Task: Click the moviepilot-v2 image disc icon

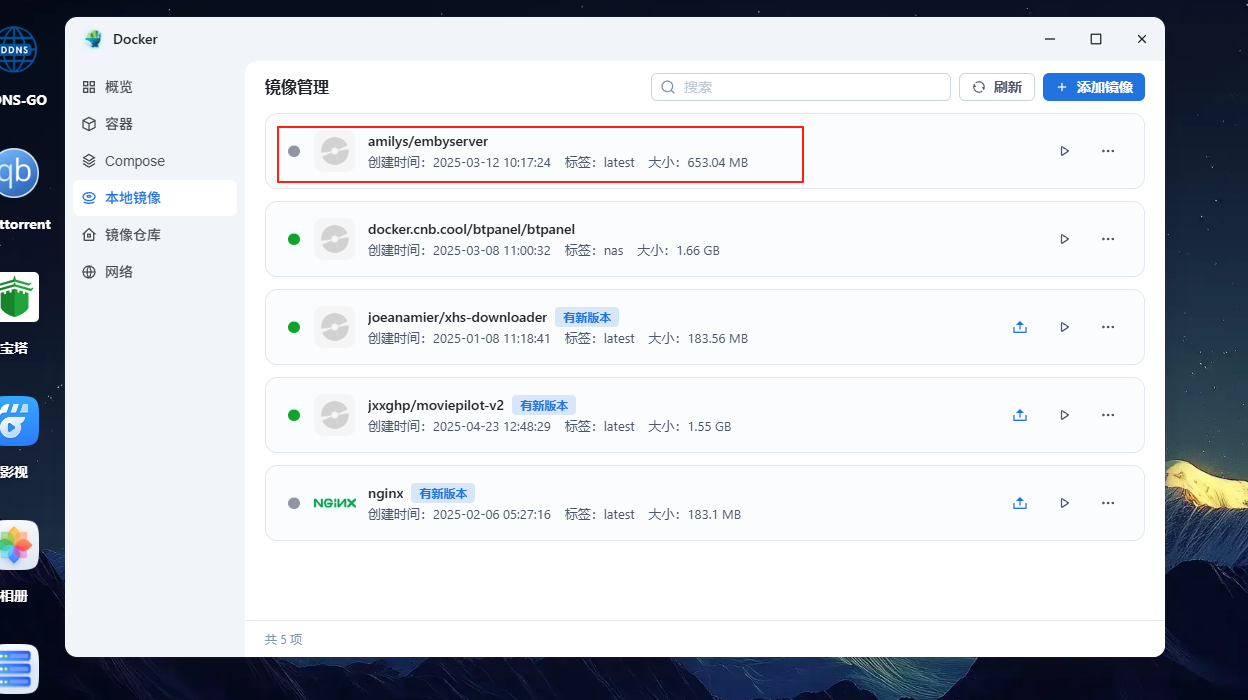Action: point(335,415)
